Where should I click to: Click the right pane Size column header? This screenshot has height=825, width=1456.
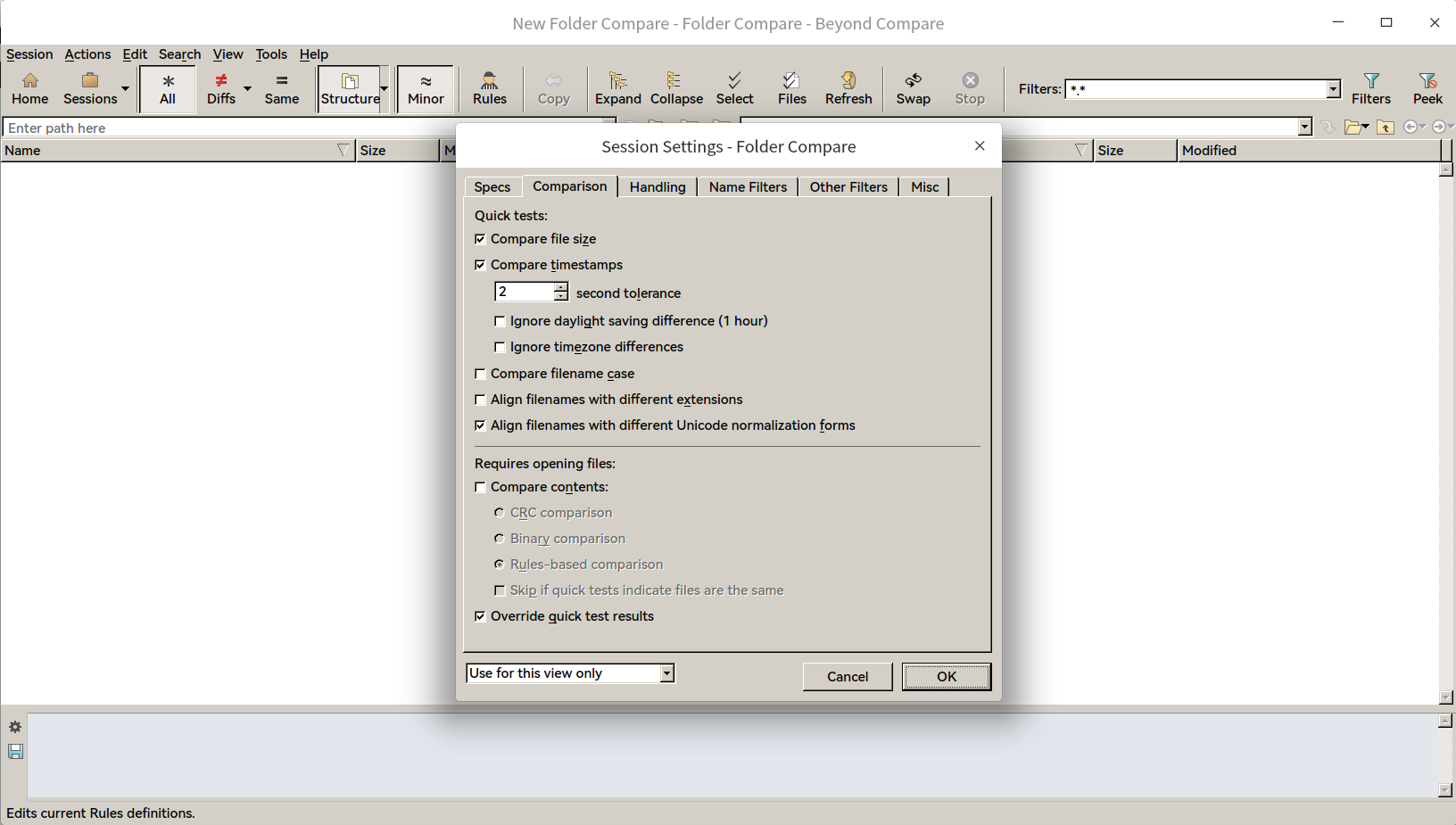[x=1135, y=151]
